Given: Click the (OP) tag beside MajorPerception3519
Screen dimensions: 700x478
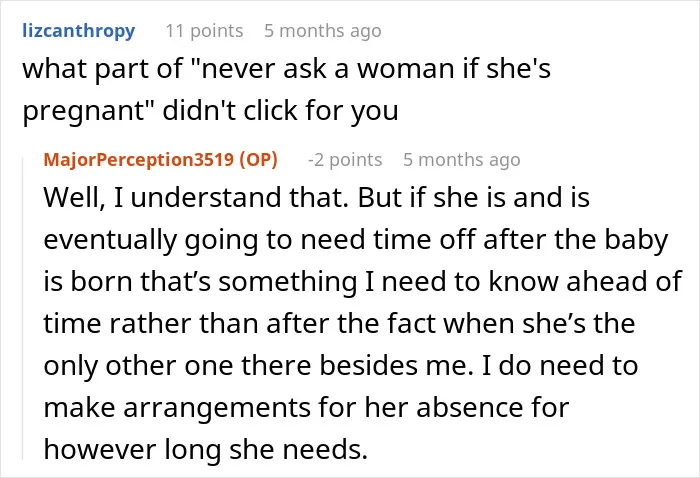Looking at the screenshot, I should (258, 160).
